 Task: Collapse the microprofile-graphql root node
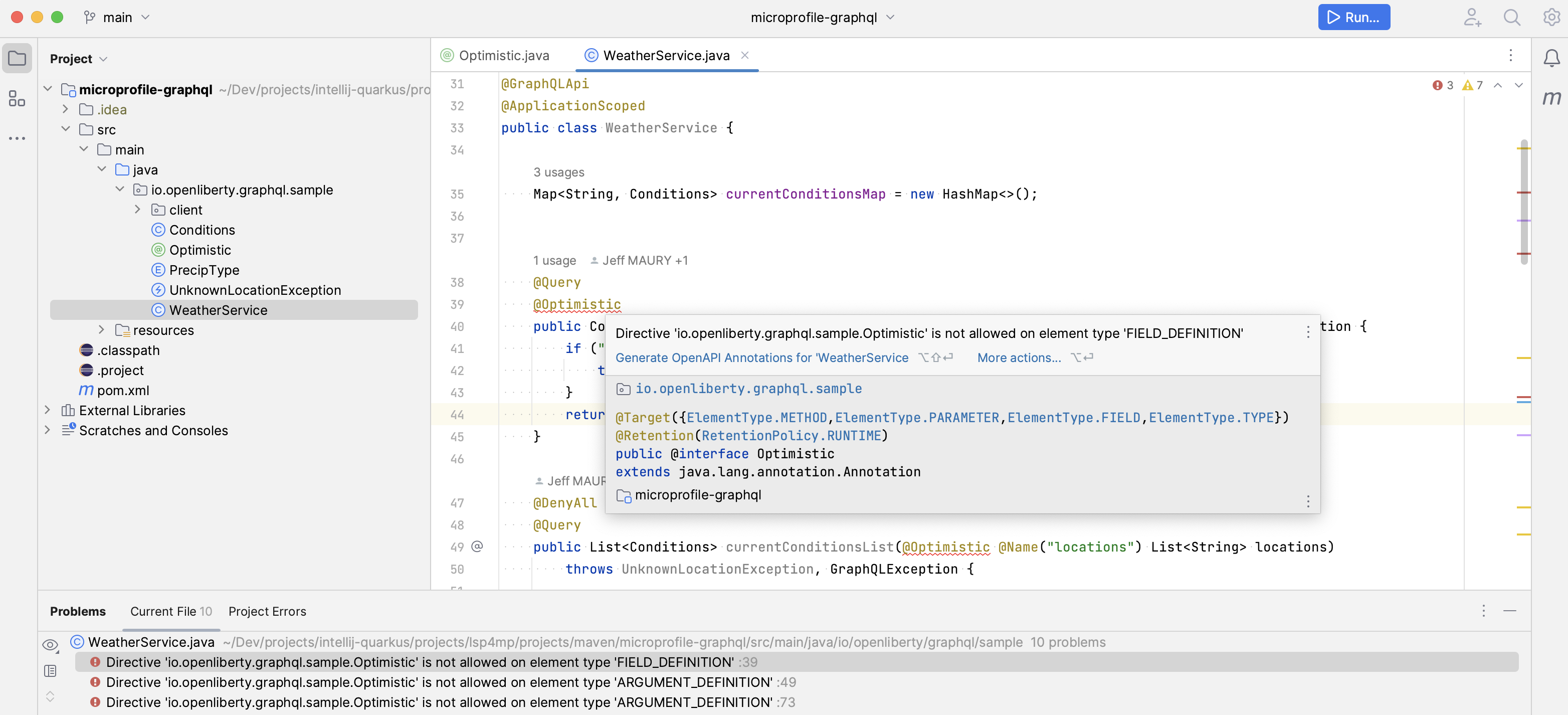coord(48,89)
